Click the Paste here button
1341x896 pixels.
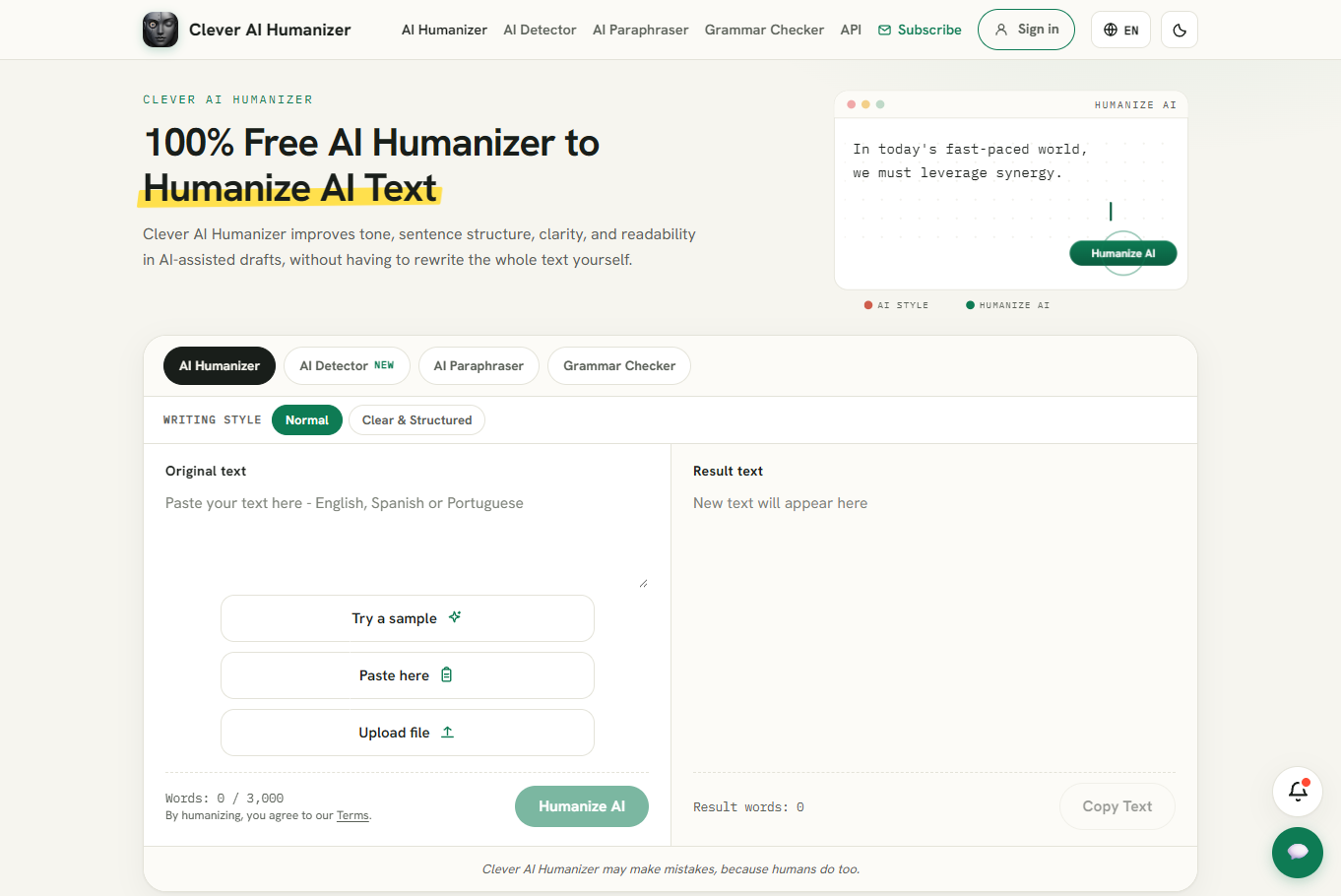[x=408, y=675]
